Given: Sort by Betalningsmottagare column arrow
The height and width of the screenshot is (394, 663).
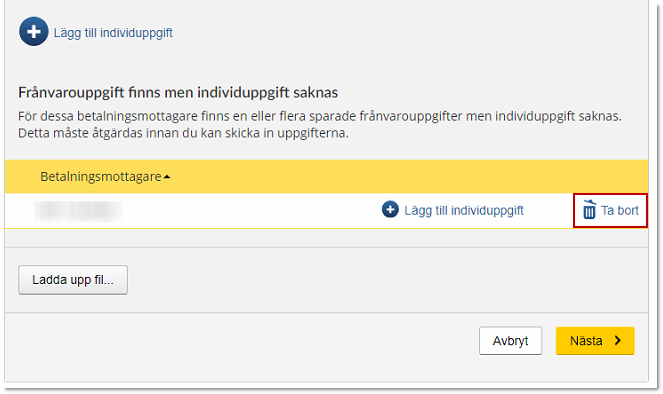Looking at the screenshot, I should [167, 177].
